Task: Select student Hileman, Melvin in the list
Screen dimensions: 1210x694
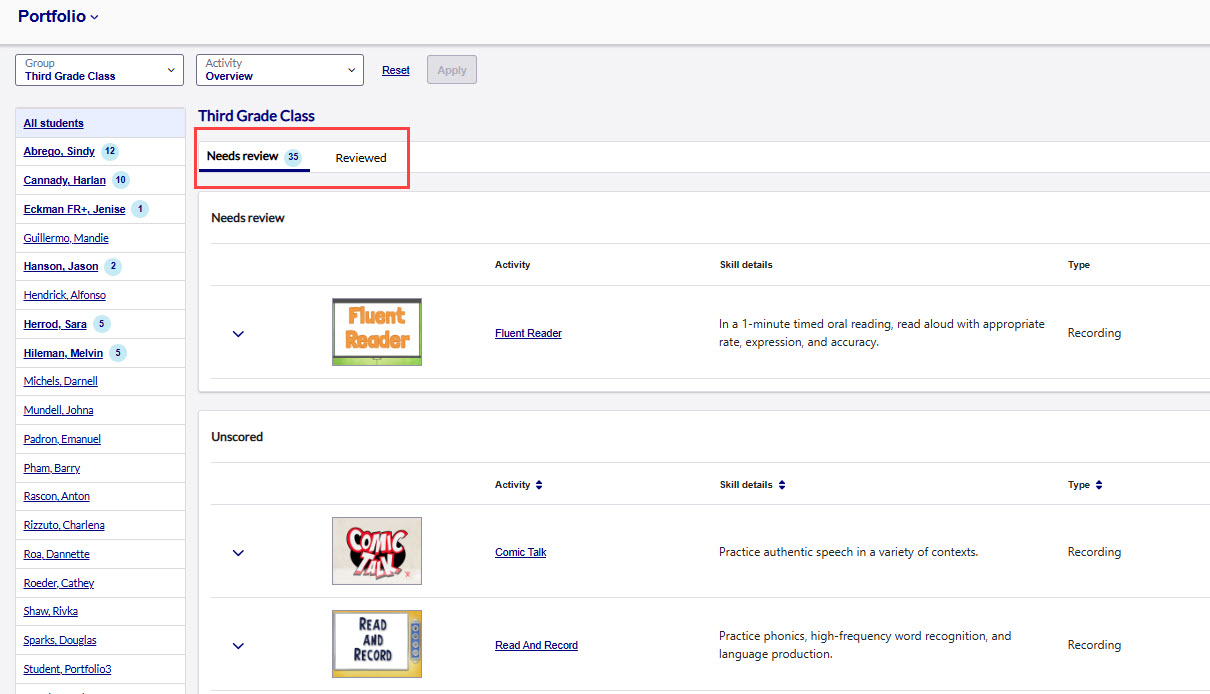Action: pos(63,353)
